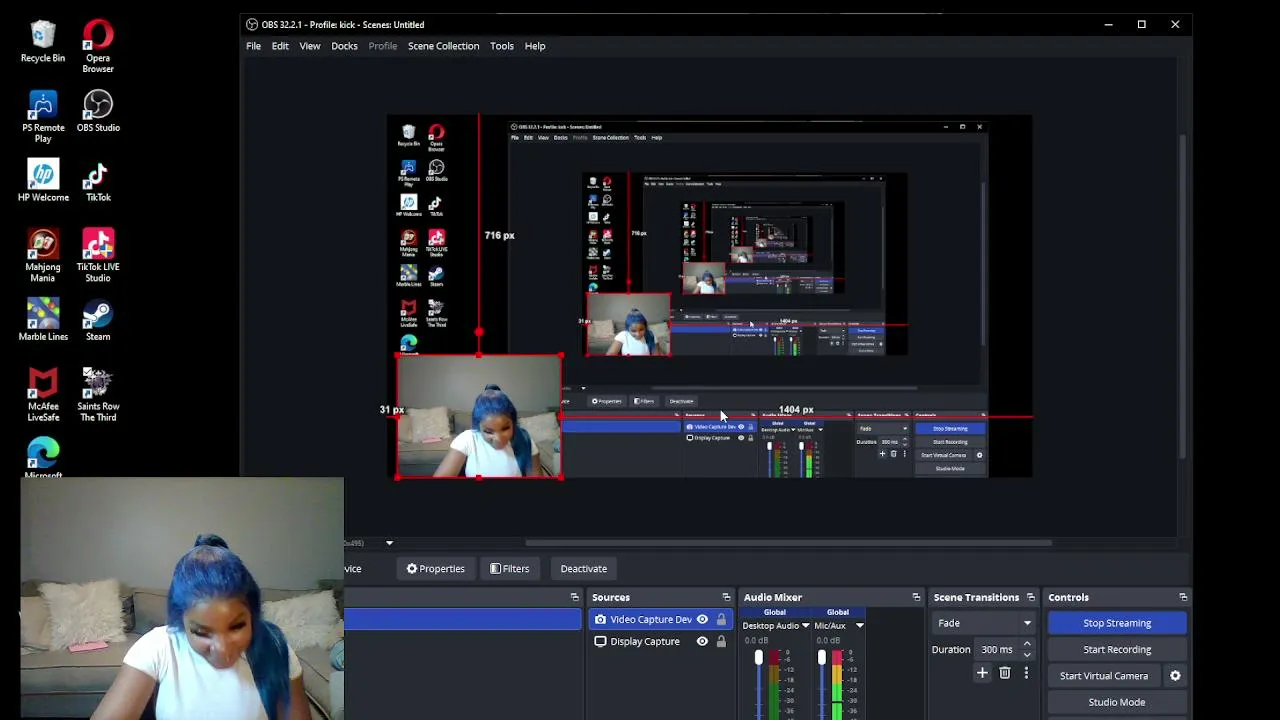1280x720 pixels.
Task: Open the Scene Collection menu
Action: click(443, 46)
